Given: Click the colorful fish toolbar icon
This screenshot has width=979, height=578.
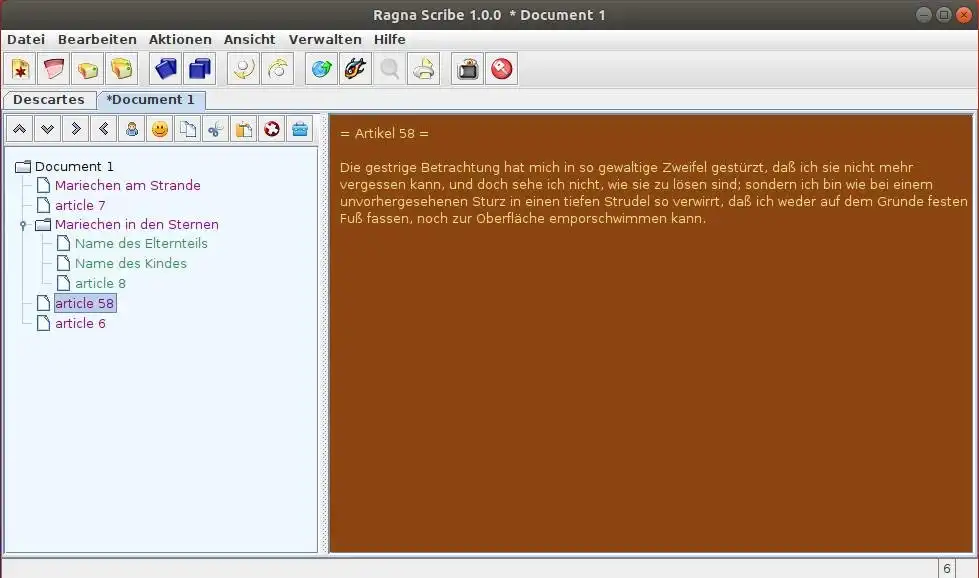Looking at the screenshot, I should point(355,69).
